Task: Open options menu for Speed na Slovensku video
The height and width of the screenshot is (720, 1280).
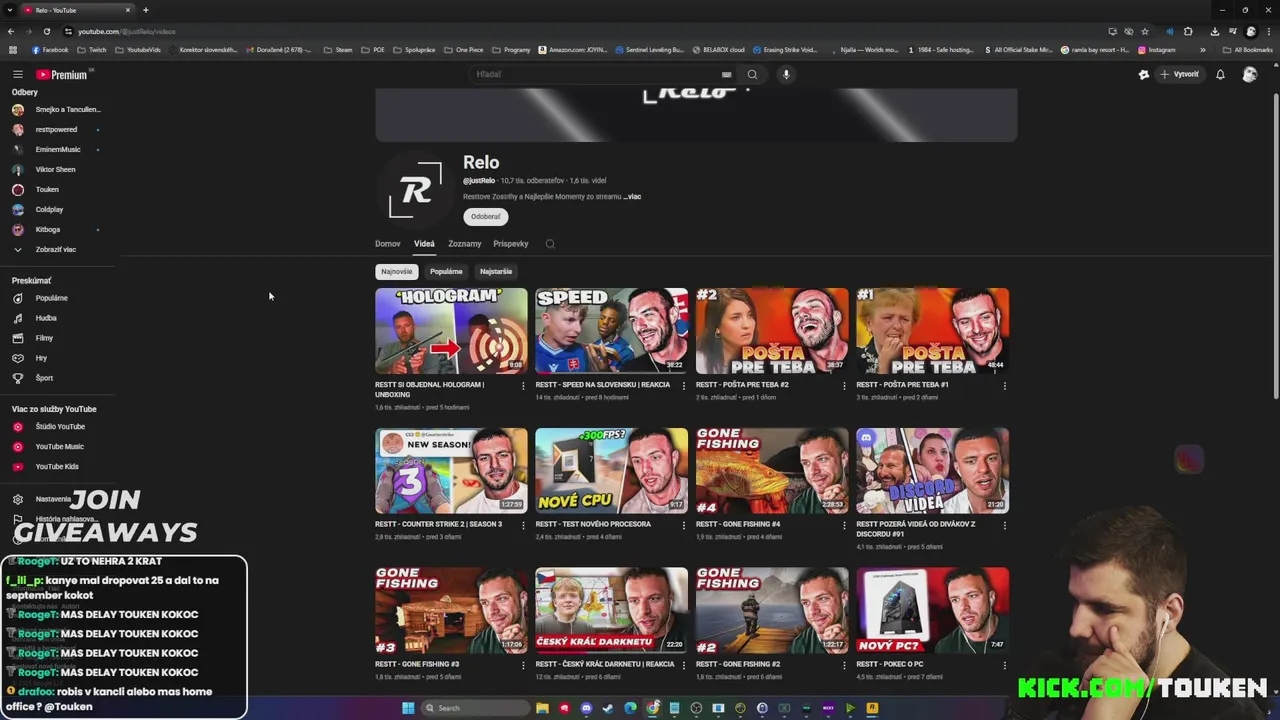Action: coord(684,386)
